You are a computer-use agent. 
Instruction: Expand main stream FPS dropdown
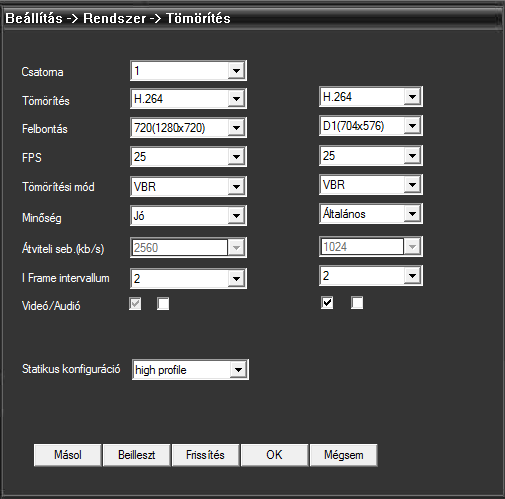coord(188,156)
